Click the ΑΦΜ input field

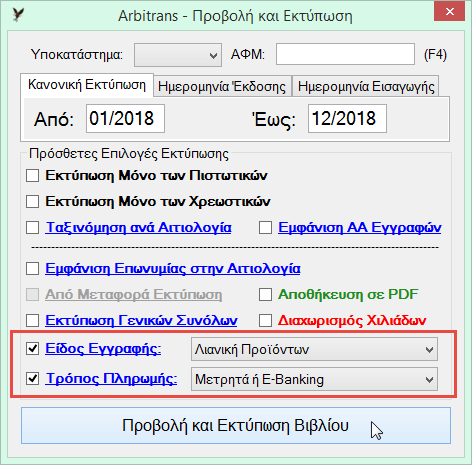point(345,54)
